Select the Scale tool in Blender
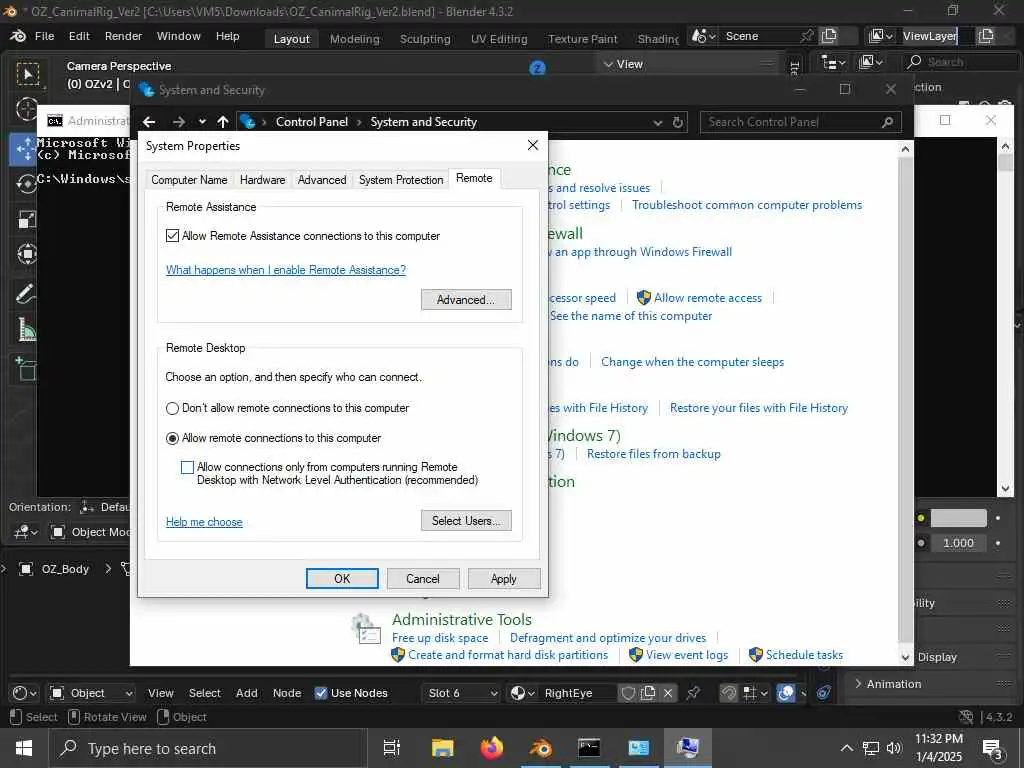 pos(27,219)
